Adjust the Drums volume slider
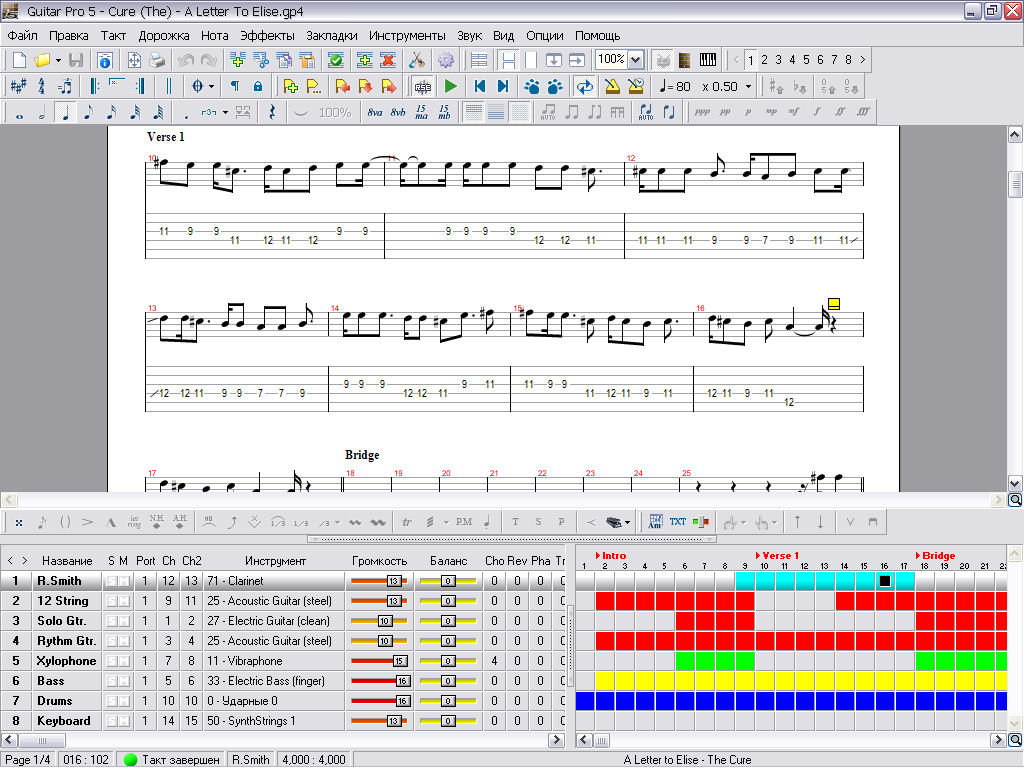This screenshot has height=768, width=1024. [379, 701]
